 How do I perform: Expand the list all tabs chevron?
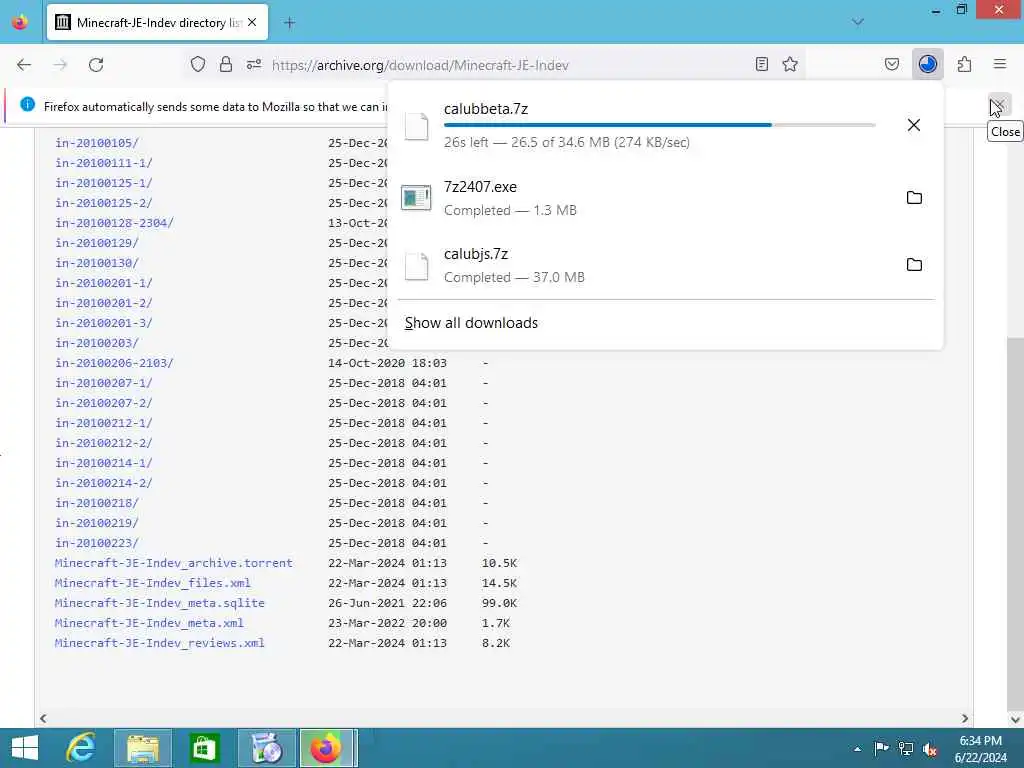pos(857,22)
